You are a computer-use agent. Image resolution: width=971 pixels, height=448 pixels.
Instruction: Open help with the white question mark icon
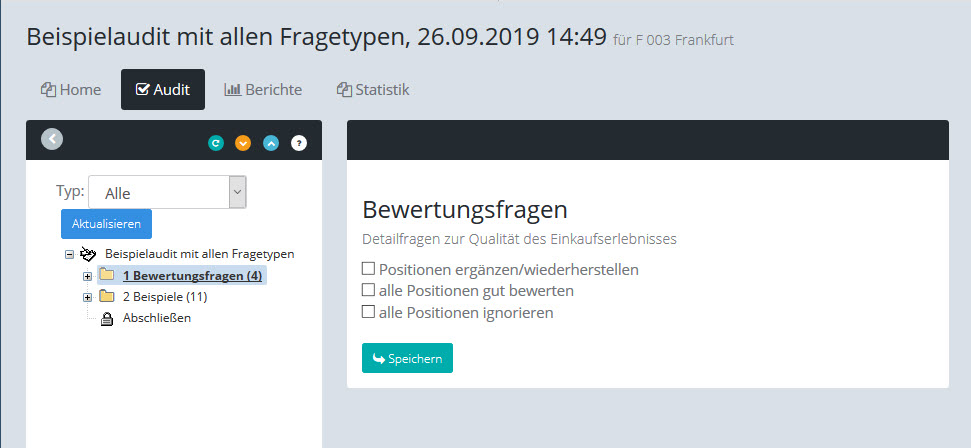click(299, 143)
